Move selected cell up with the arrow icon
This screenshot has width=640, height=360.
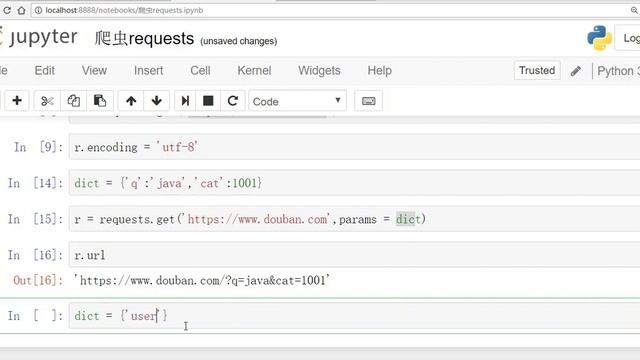point(131,101)
